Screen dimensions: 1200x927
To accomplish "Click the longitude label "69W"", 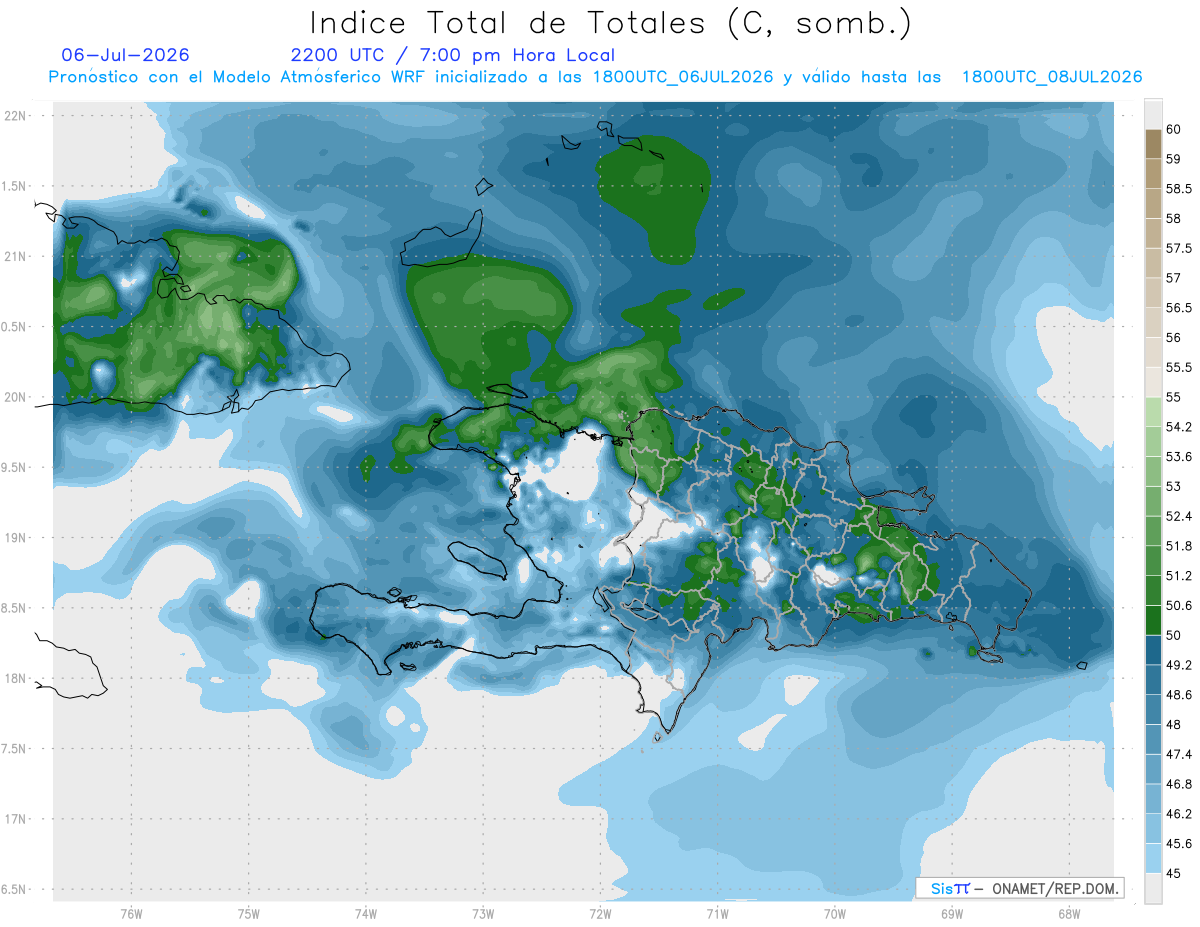I will [x=951, y=914].
